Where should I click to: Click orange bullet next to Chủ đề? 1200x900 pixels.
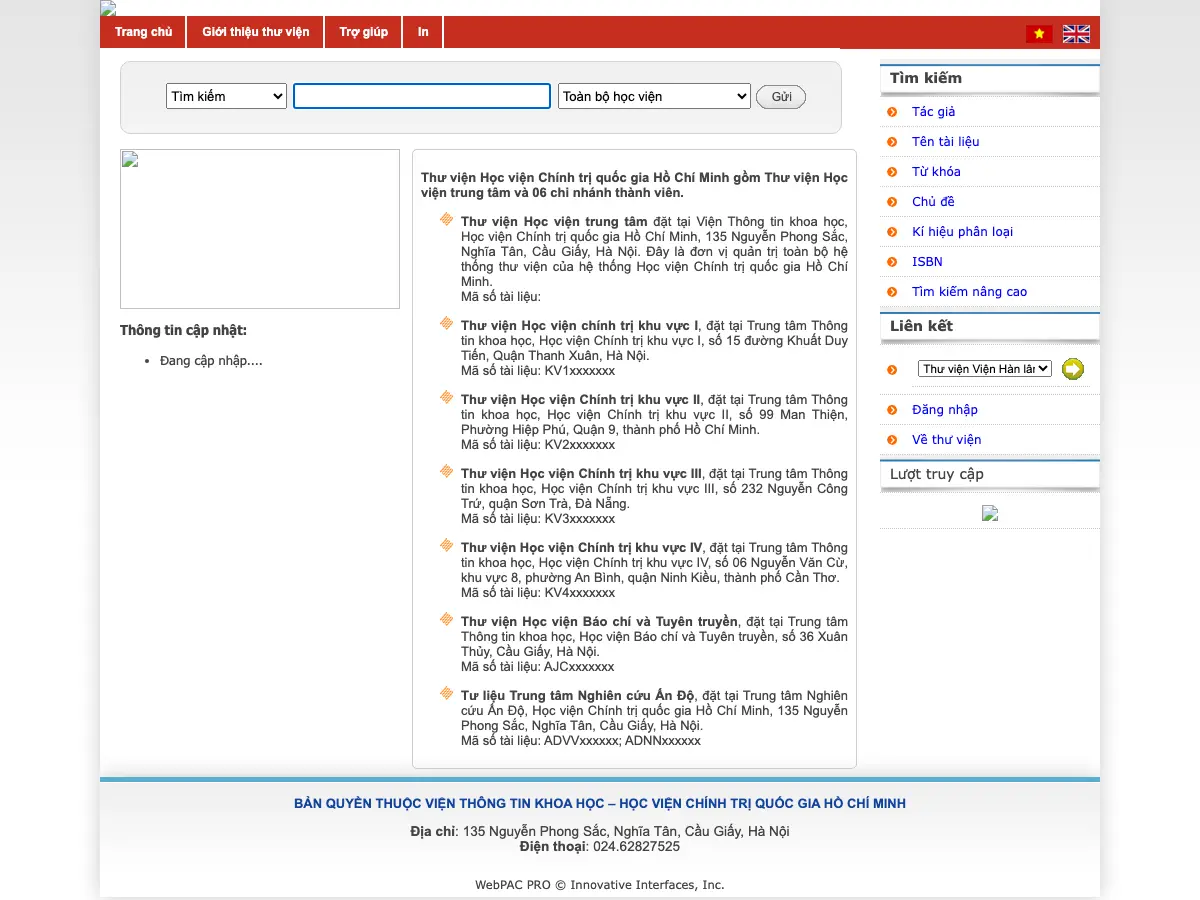892,202
